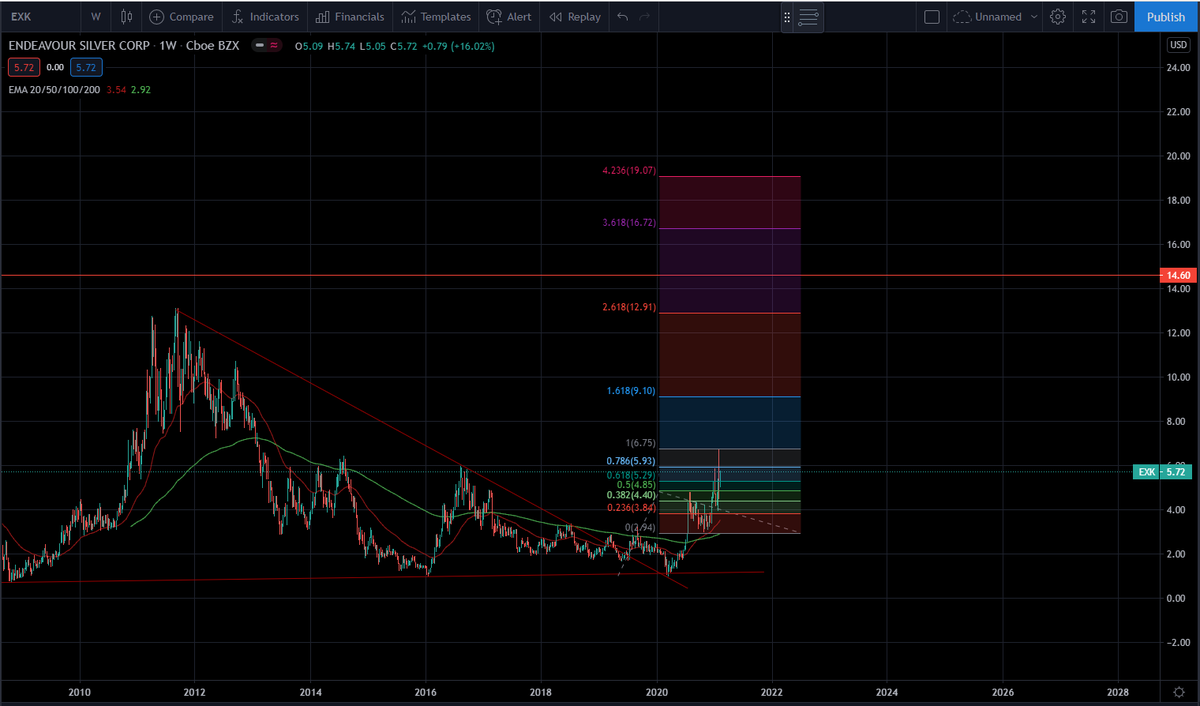Open the W interval dropdown

(95, 16)
